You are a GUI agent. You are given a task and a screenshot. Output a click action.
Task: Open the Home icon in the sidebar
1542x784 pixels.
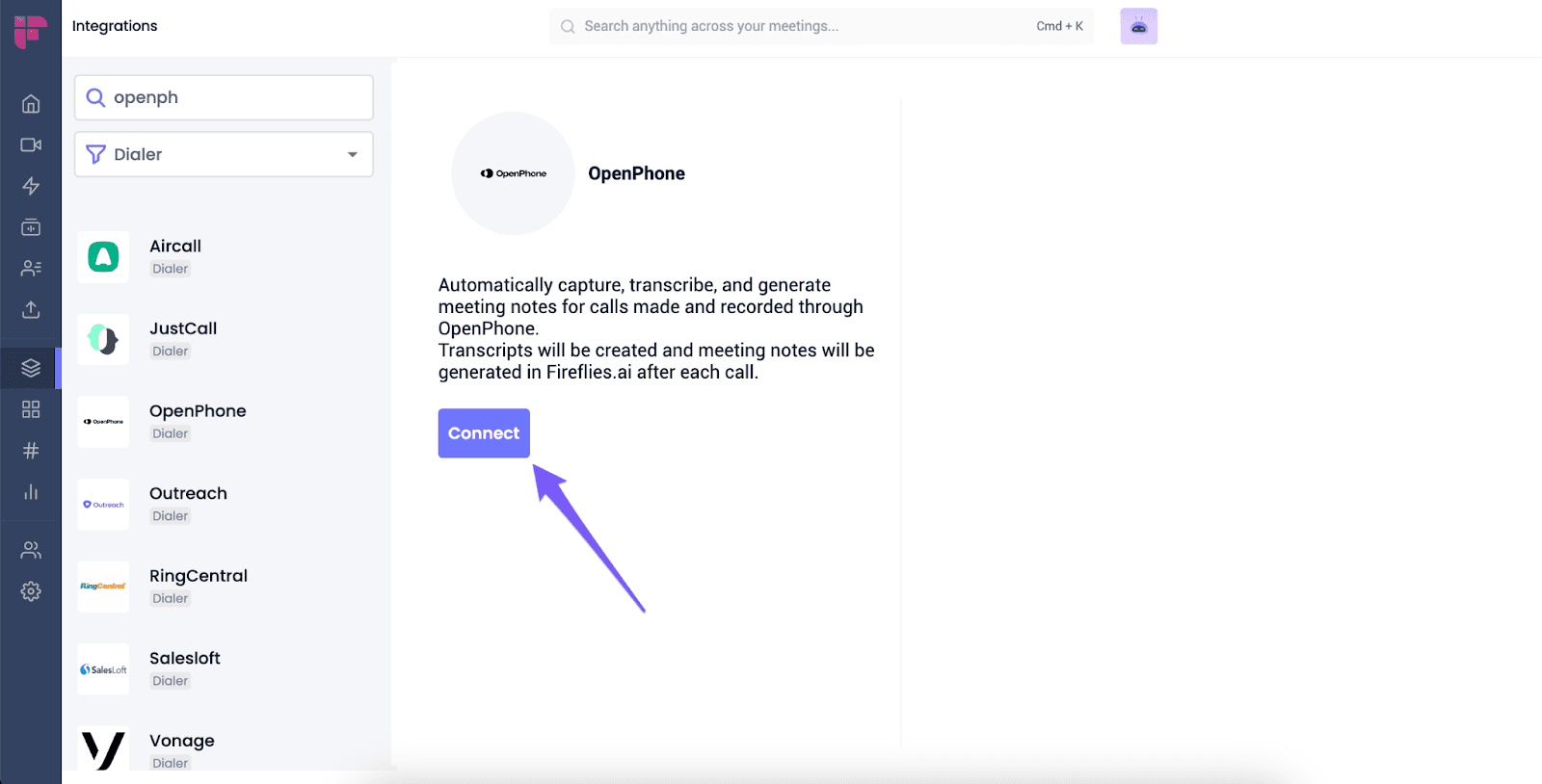(x=31, y=103)
